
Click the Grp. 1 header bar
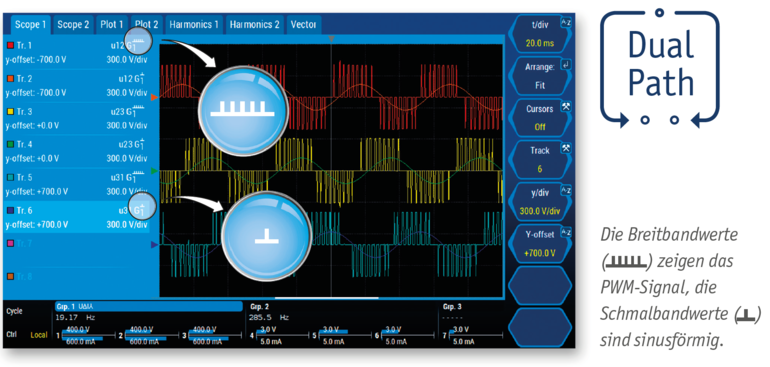[x=149, y=306]
